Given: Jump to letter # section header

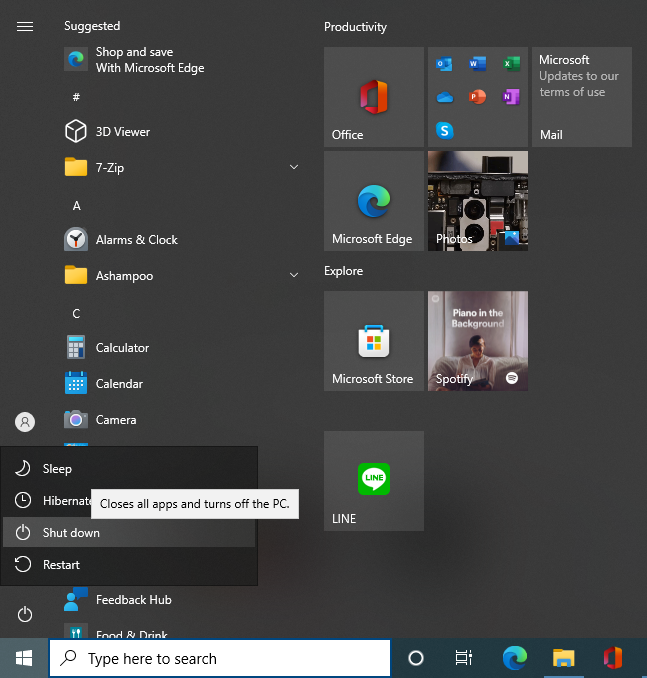Looking at the screenshot, I should [76, 97].
